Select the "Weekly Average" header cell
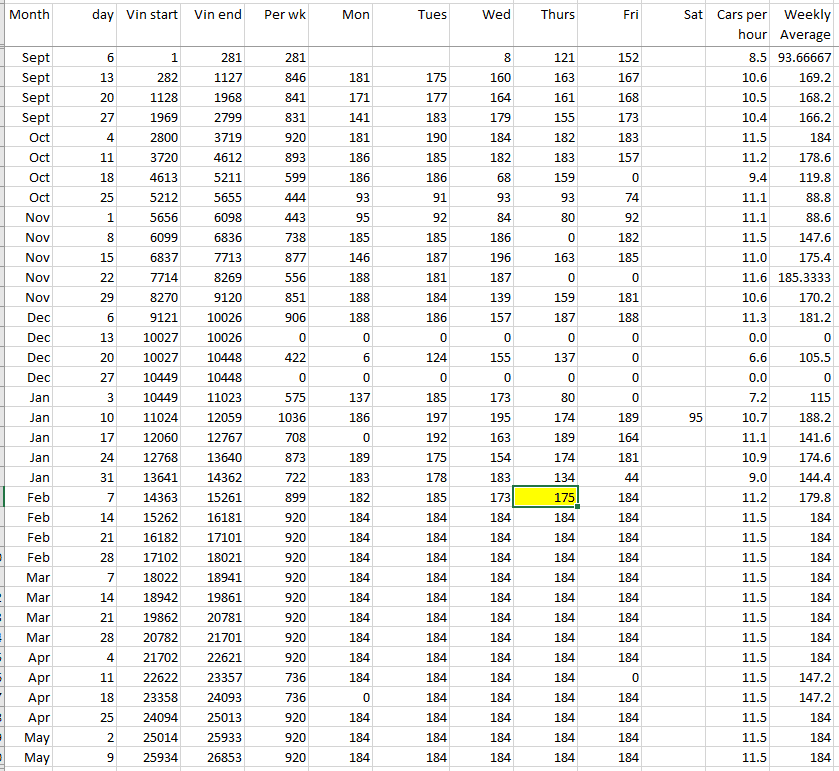This screenshot has width=839, height=771. pos(806,24)
